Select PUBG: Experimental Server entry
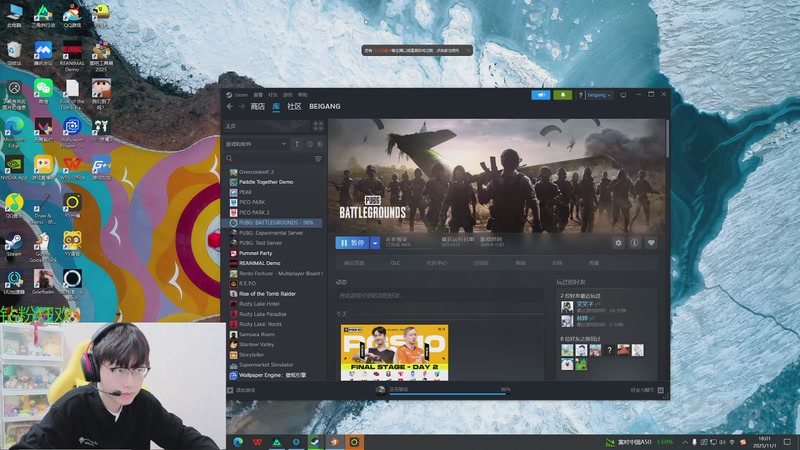Image resolution: width=800 pixels, height=450 pixels. (271, 233)
